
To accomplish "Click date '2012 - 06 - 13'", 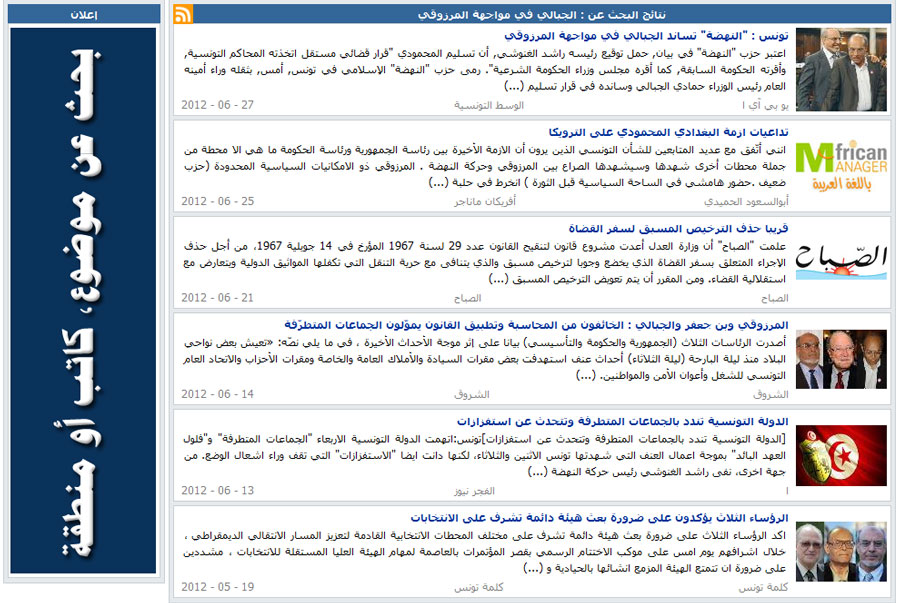I will [218, 491].
